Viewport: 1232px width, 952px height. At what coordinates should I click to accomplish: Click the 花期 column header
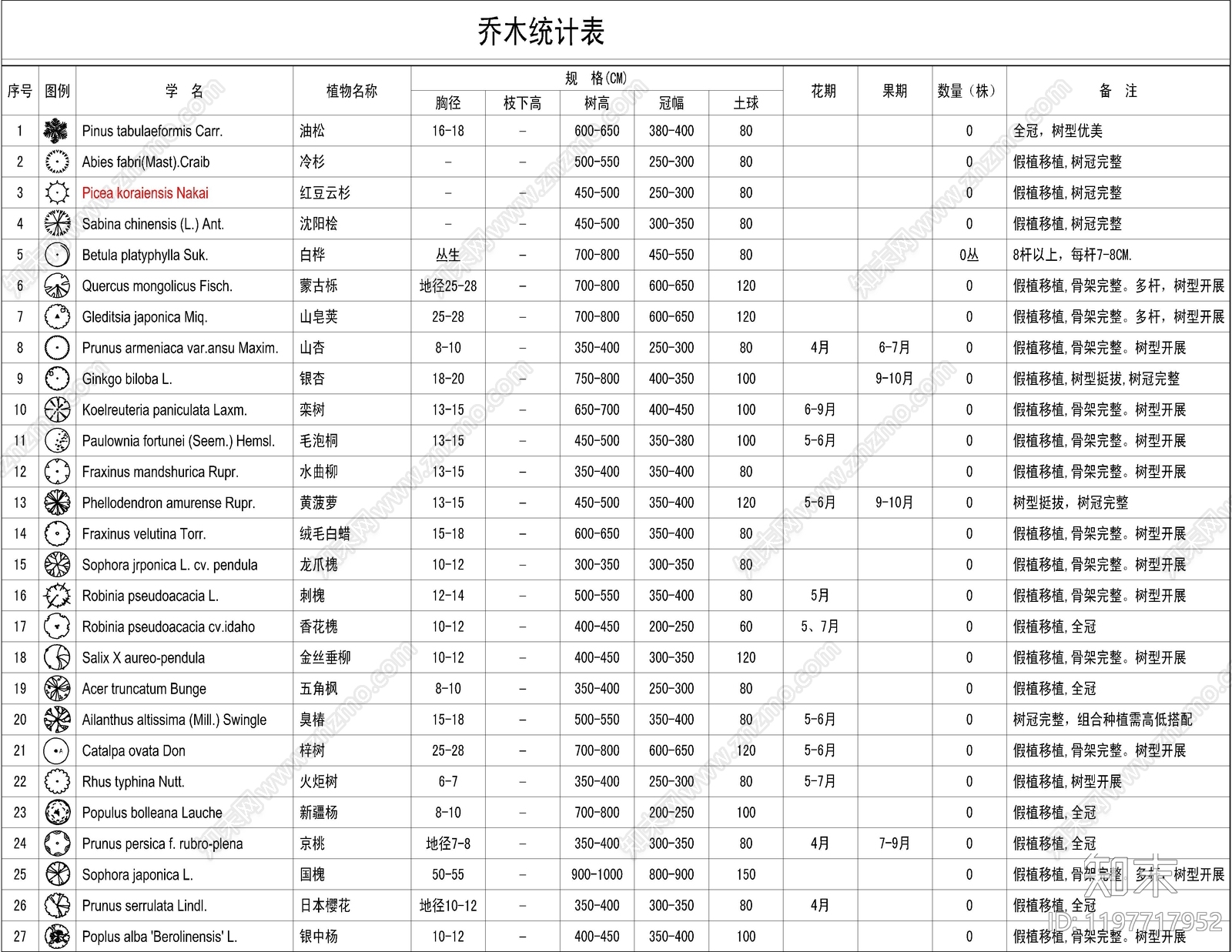[x=823, y=91]
